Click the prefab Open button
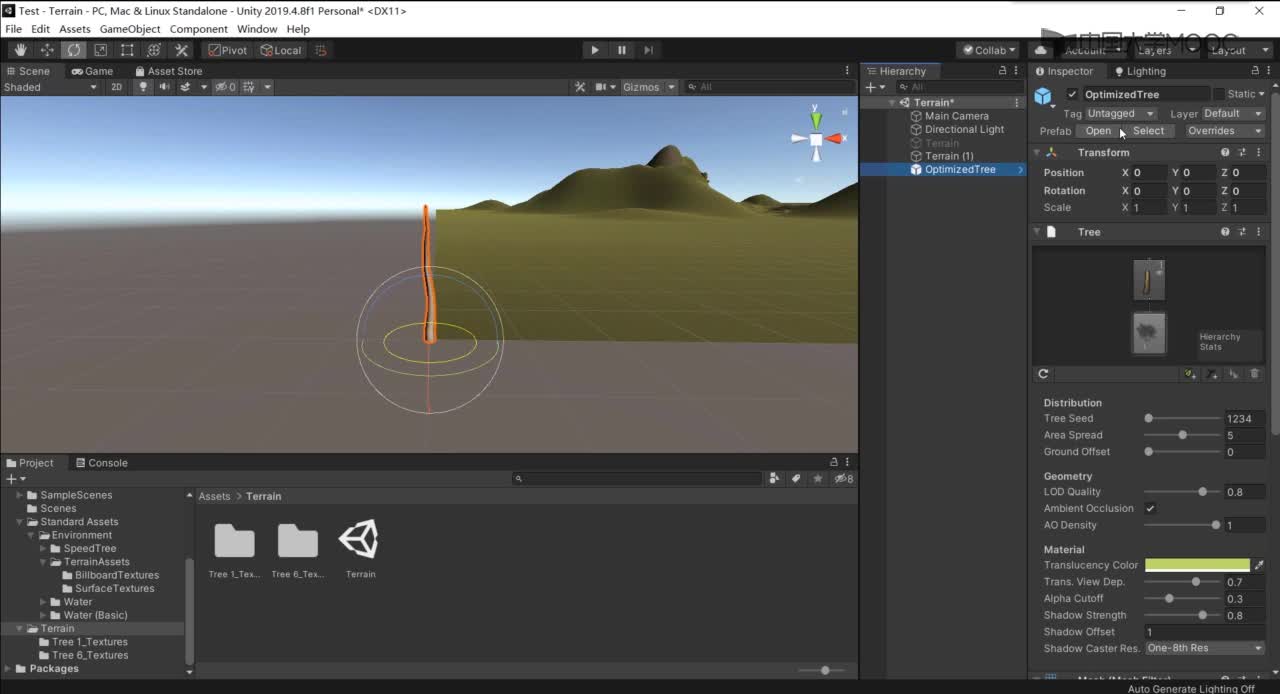Image resolution: width=1280 pixels, height=694 pixels. point(1098,131)
